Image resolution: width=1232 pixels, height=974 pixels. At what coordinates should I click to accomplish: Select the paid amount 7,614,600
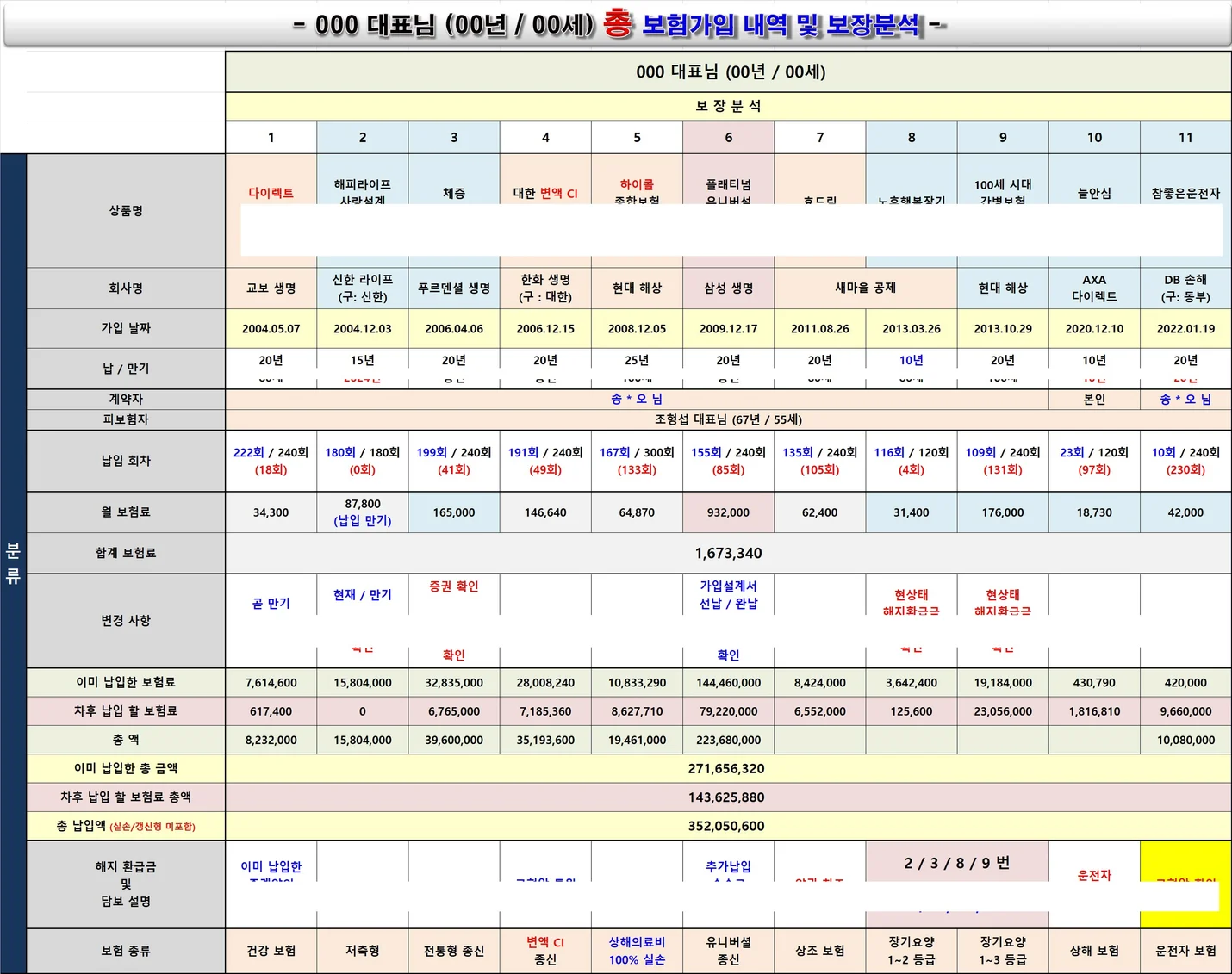pyautogui.click(x=271, y=683)
